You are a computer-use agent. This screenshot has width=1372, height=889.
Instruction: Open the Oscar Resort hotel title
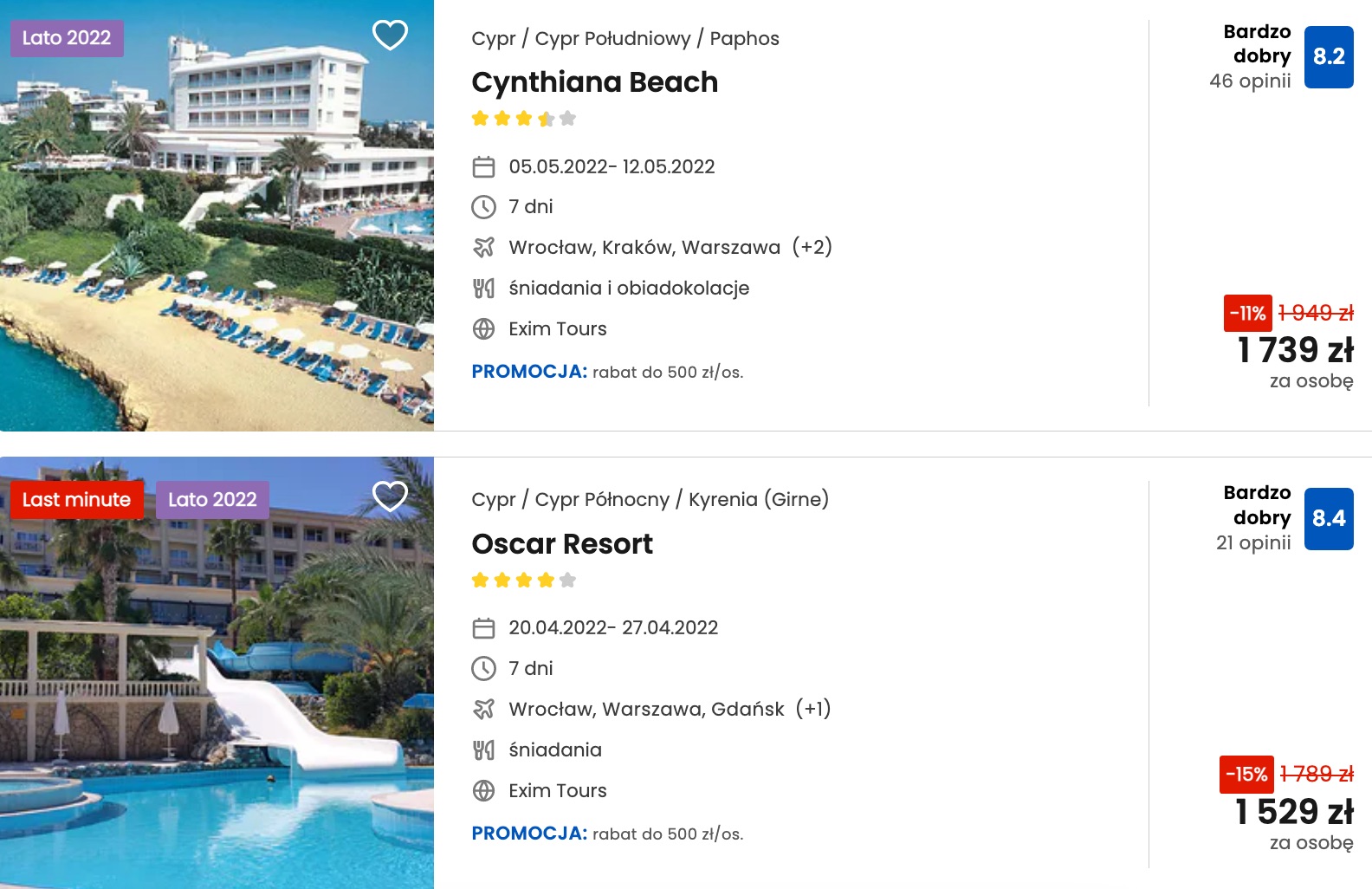pyautogui.click(x=562, y=544)
